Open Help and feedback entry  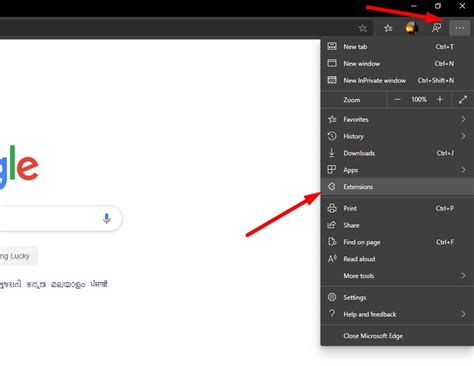point(397,314)
